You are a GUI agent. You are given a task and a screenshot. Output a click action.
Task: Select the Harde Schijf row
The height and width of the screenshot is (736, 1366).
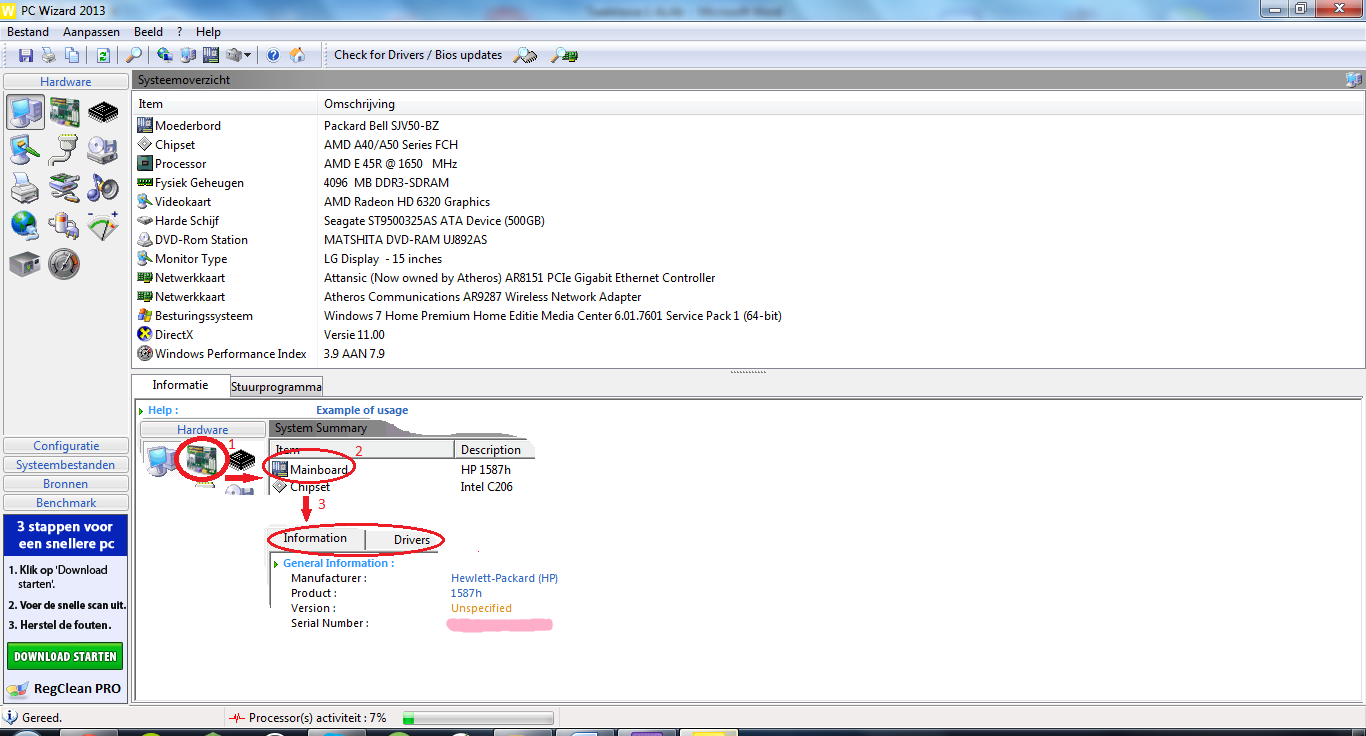click(748, 221)
